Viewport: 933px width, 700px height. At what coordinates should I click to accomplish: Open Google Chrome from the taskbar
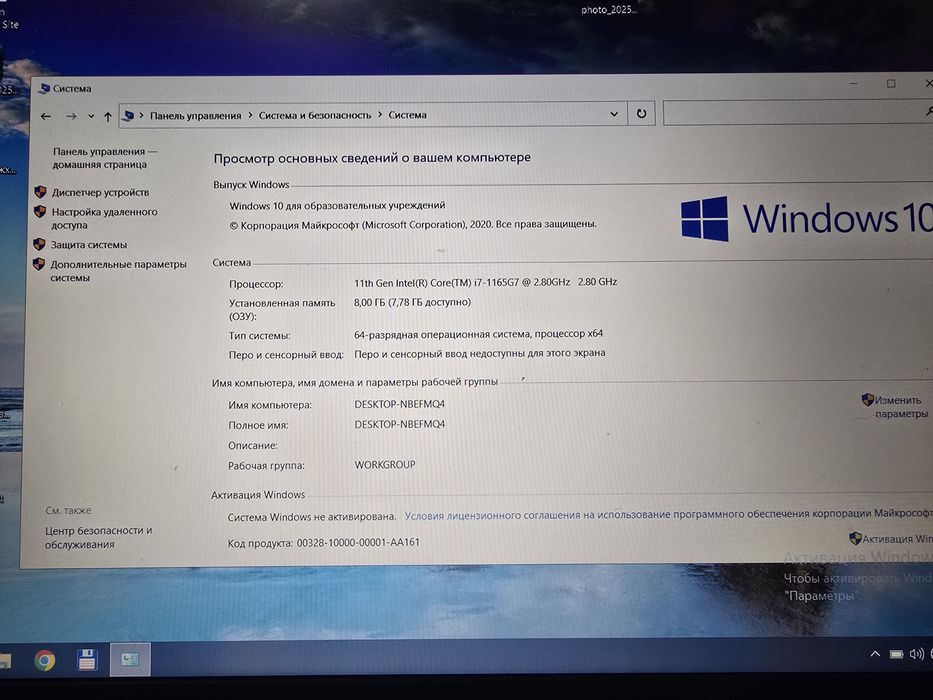pyautogui.click(x=45, y=660)
